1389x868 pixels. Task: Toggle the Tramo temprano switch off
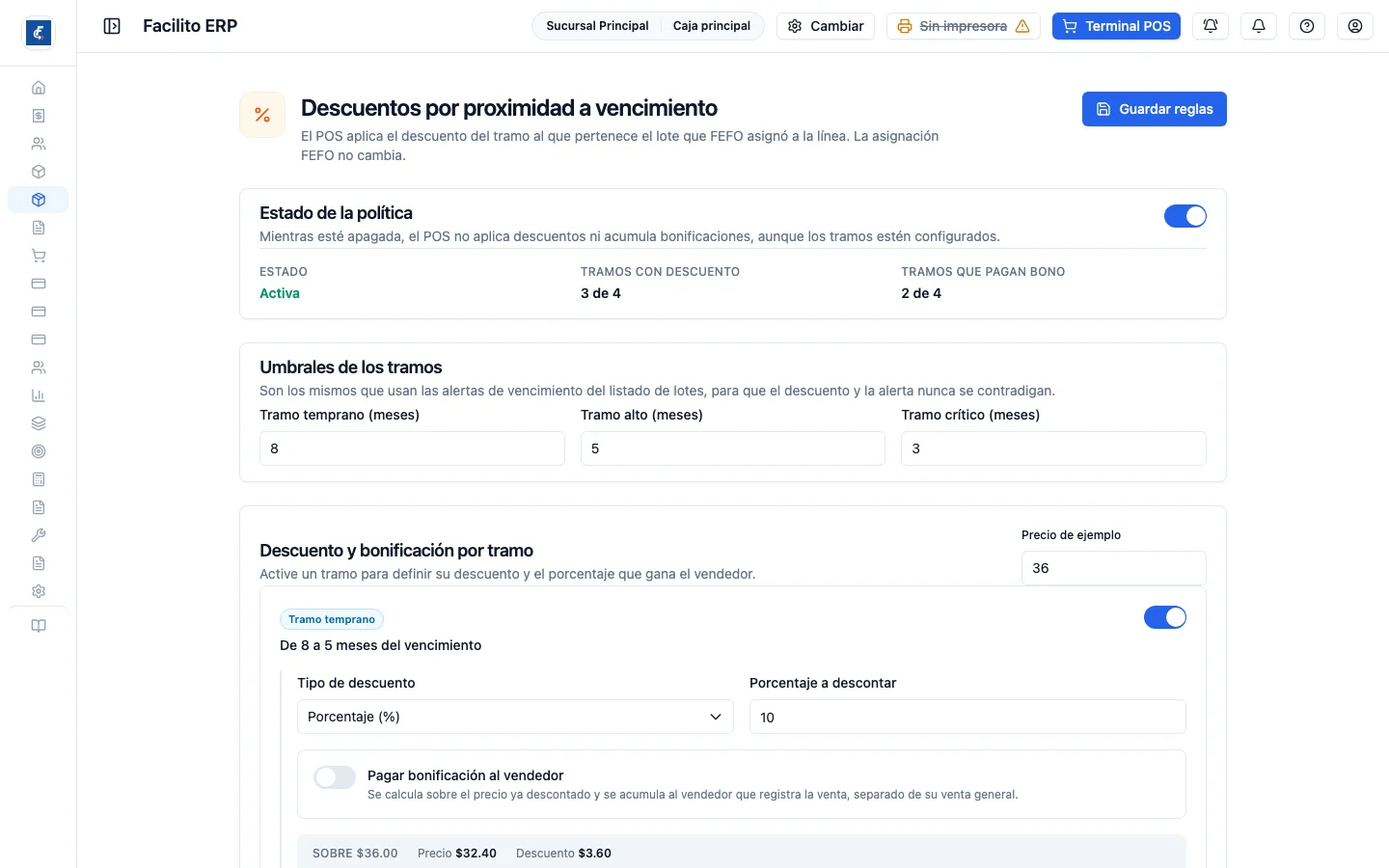click(x=1165, y=617)
